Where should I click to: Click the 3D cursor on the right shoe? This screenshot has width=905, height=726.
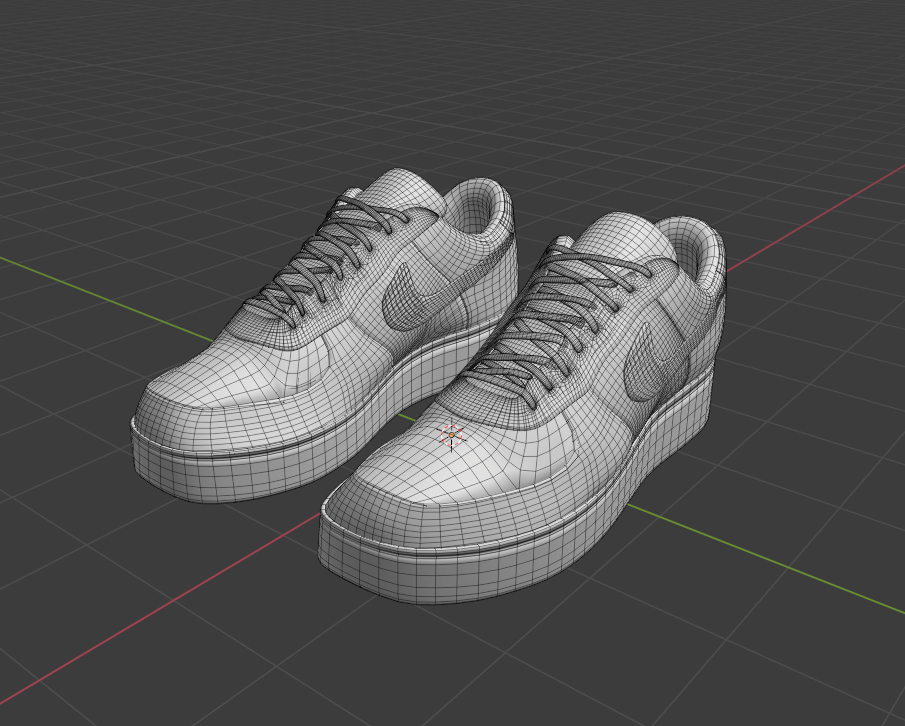tap(451, 436)
